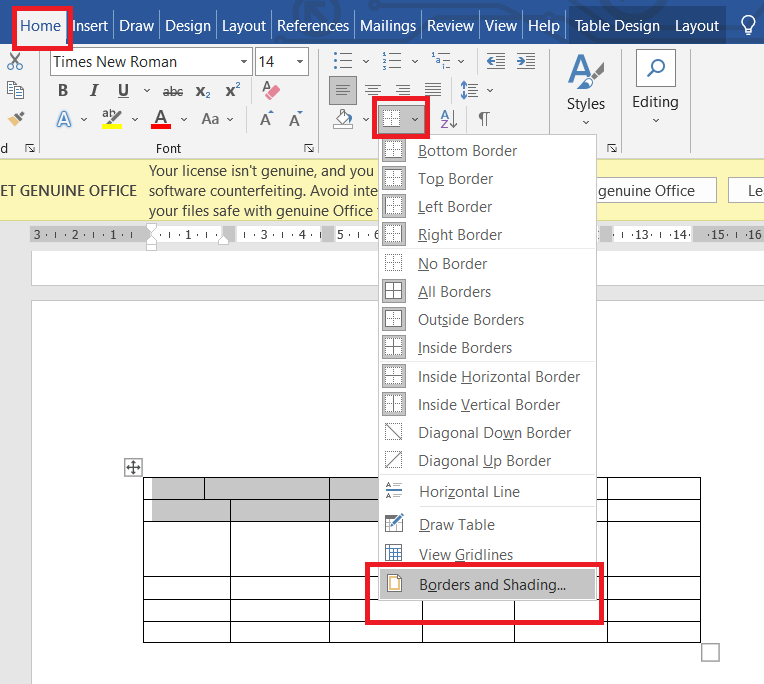
Task: Open Change Case Aa menu
Action: point(210,119)
